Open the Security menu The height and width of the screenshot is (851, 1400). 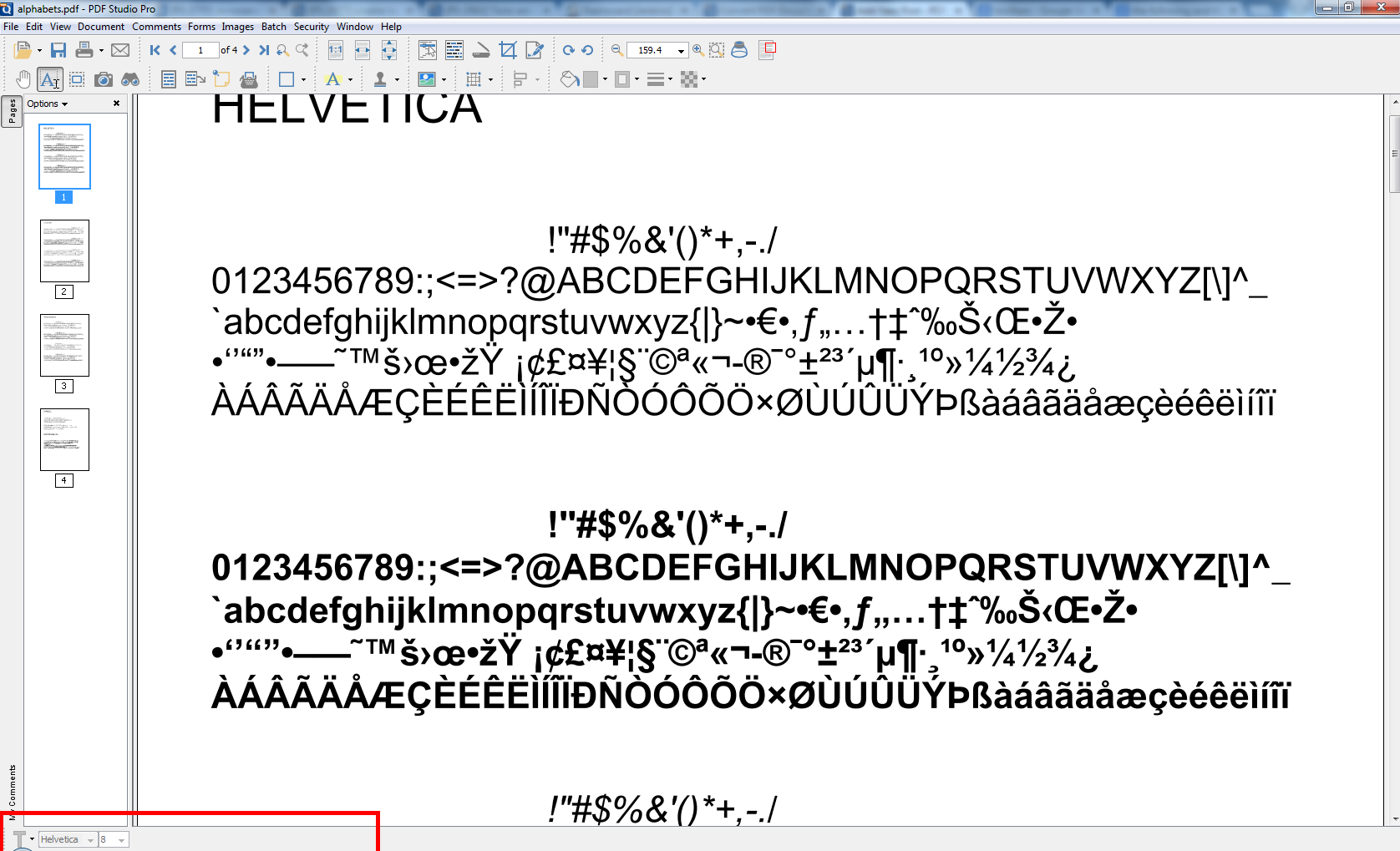pyautogui.click(x=312, y=27)
